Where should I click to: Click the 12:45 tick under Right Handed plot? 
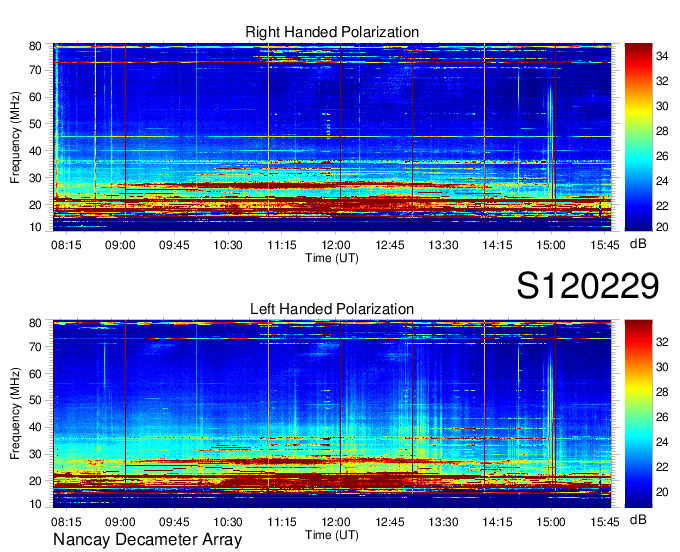point(389,245)
